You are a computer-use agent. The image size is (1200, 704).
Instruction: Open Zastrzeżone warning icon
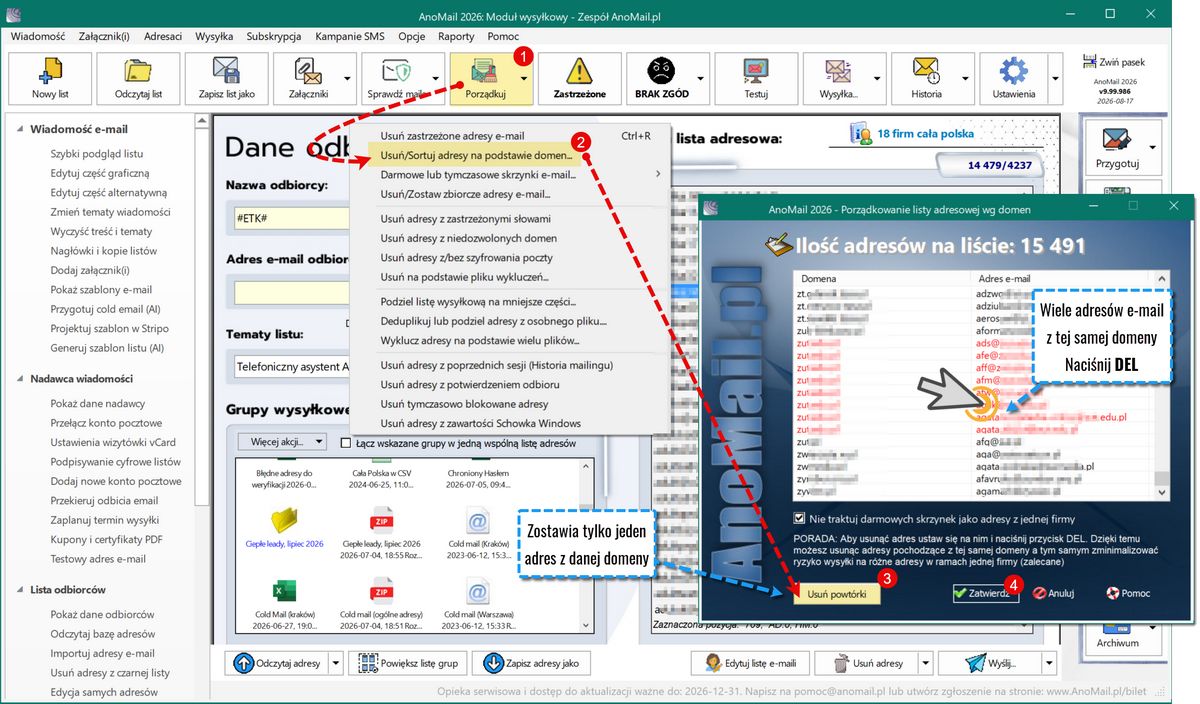tap(579, 72)
